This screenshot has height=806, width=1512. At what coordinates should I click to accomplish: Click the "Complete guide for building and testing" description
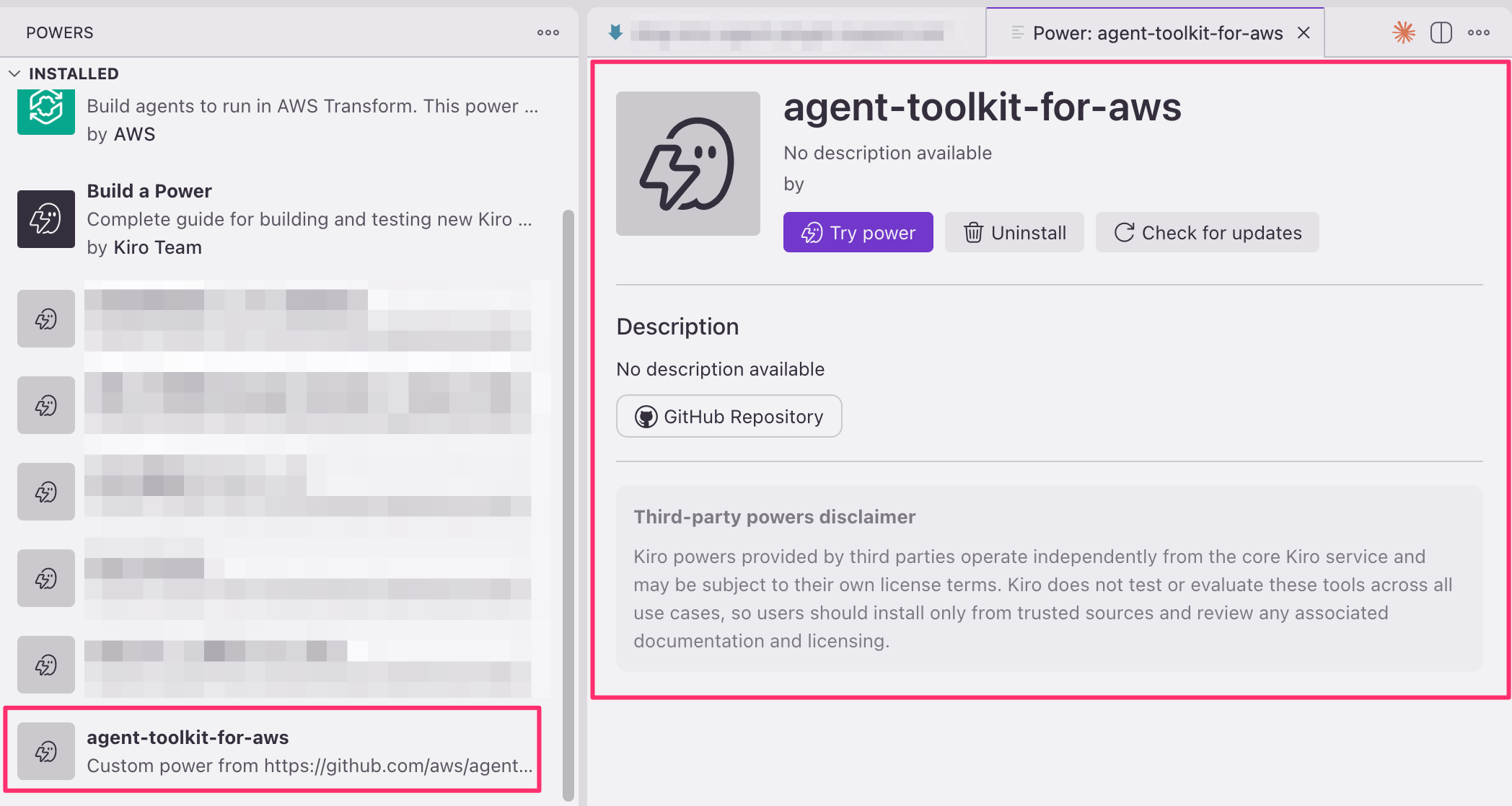tap(309, 219)
